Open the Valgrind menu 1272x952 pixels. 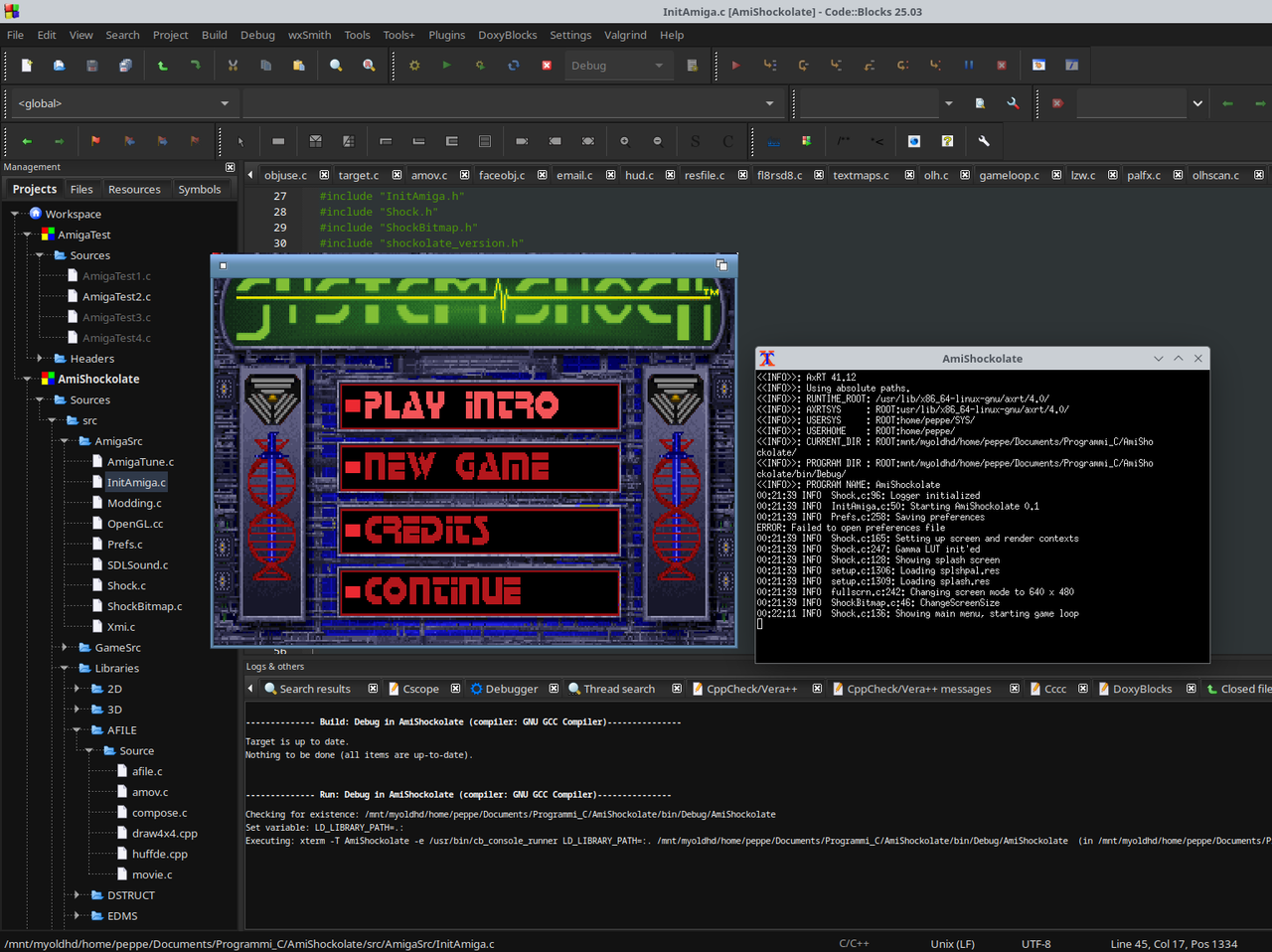[625, 35]
